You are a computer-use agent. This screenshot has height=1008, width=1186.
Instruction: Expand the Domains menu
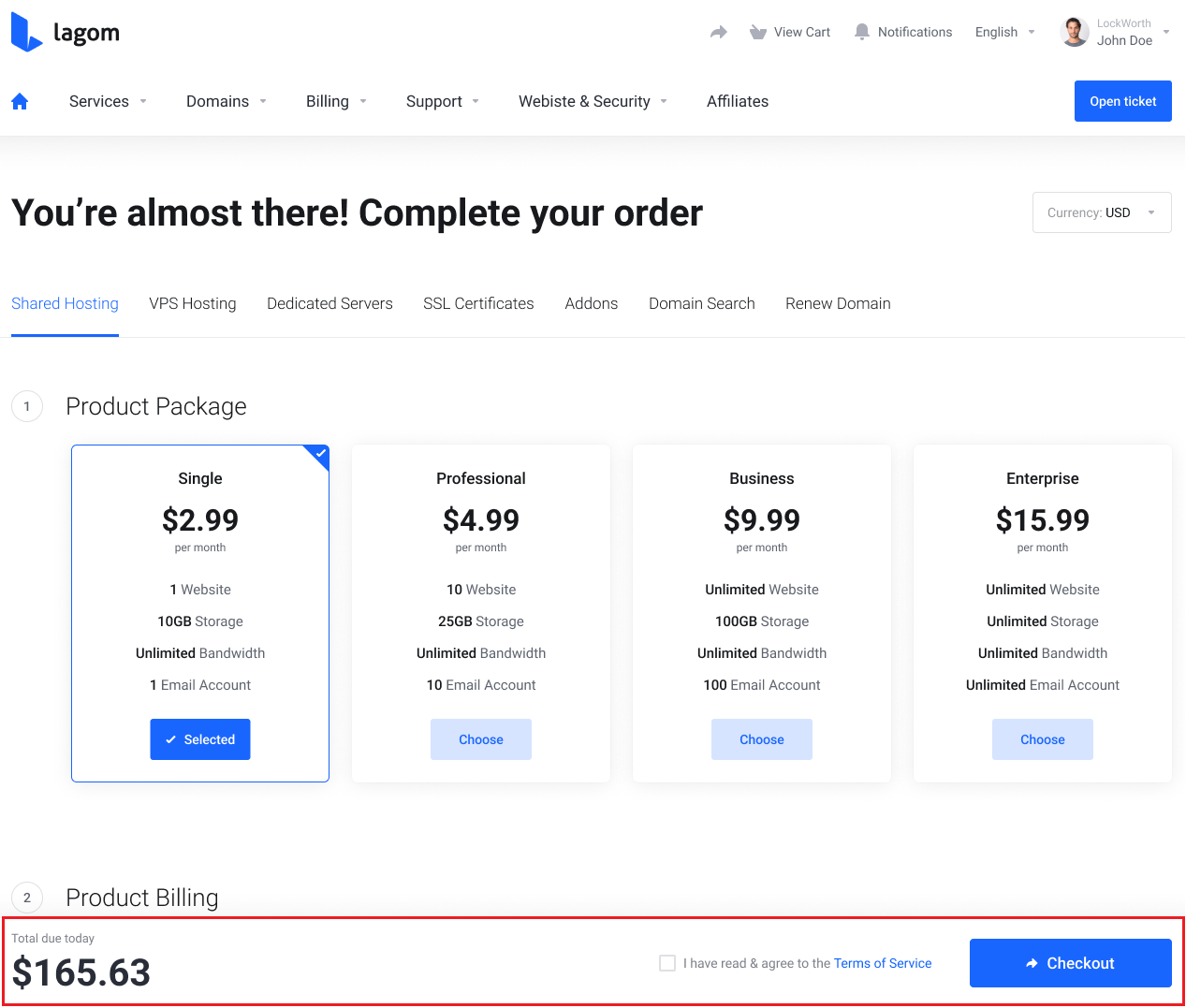(x=227, y=101)
